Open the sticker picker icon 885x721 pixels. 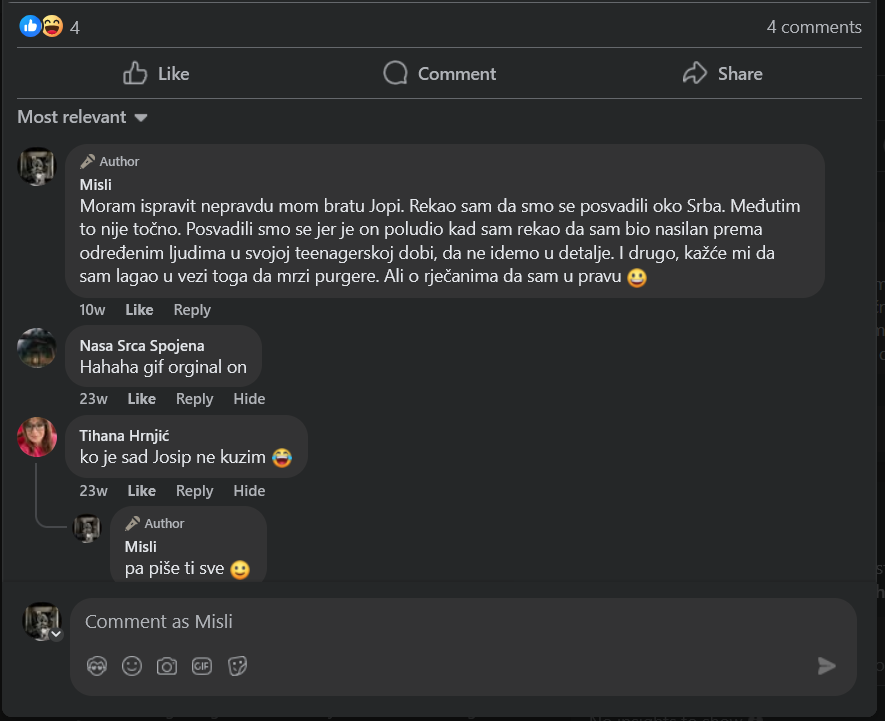pos(237,666)
